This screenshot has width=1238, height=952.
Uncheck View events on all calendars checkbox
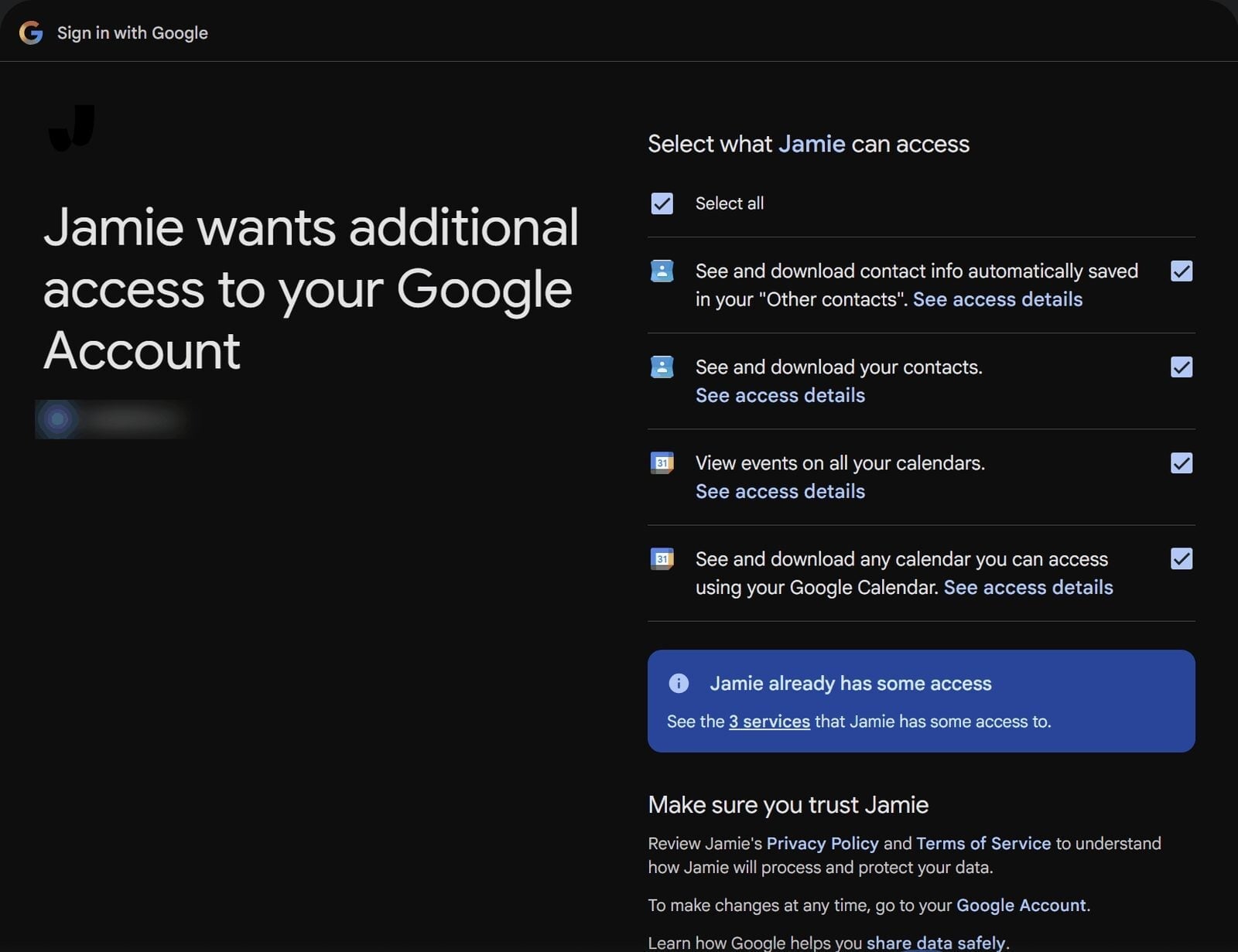(1182, 462)
